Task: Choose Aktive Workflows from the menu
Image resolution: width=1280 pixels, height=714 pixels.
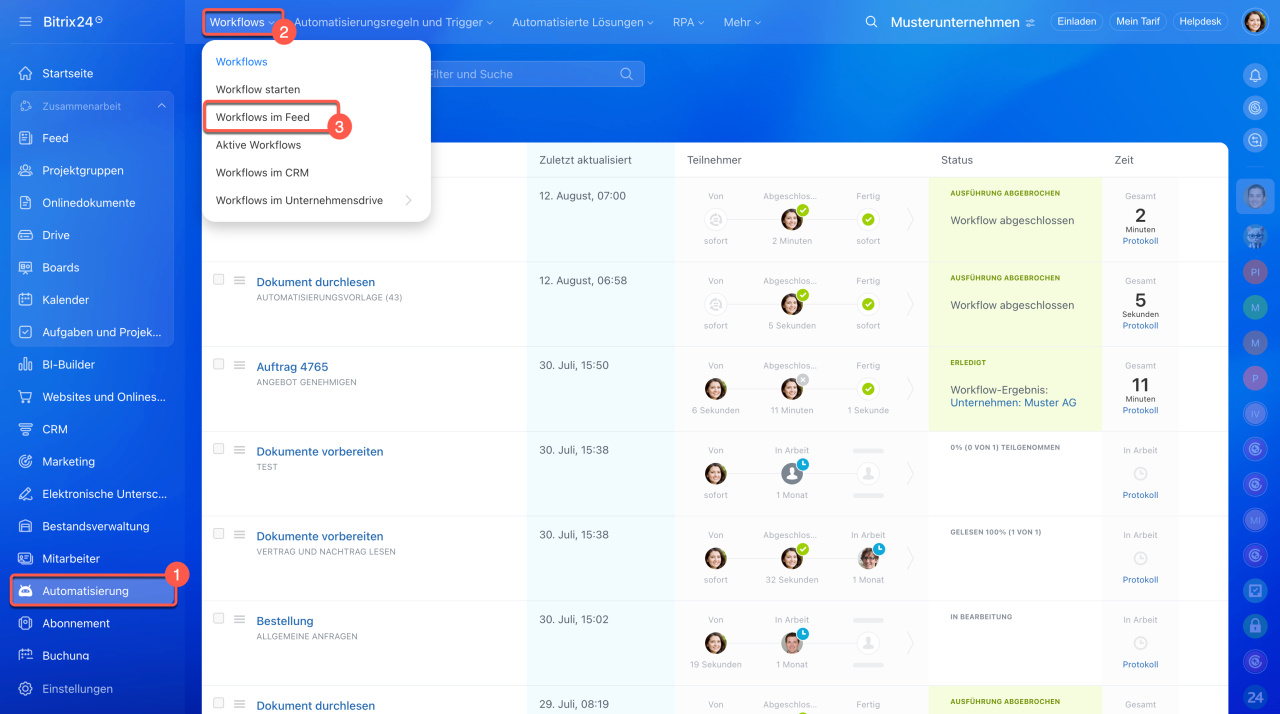Action: [x=258, y=145]
